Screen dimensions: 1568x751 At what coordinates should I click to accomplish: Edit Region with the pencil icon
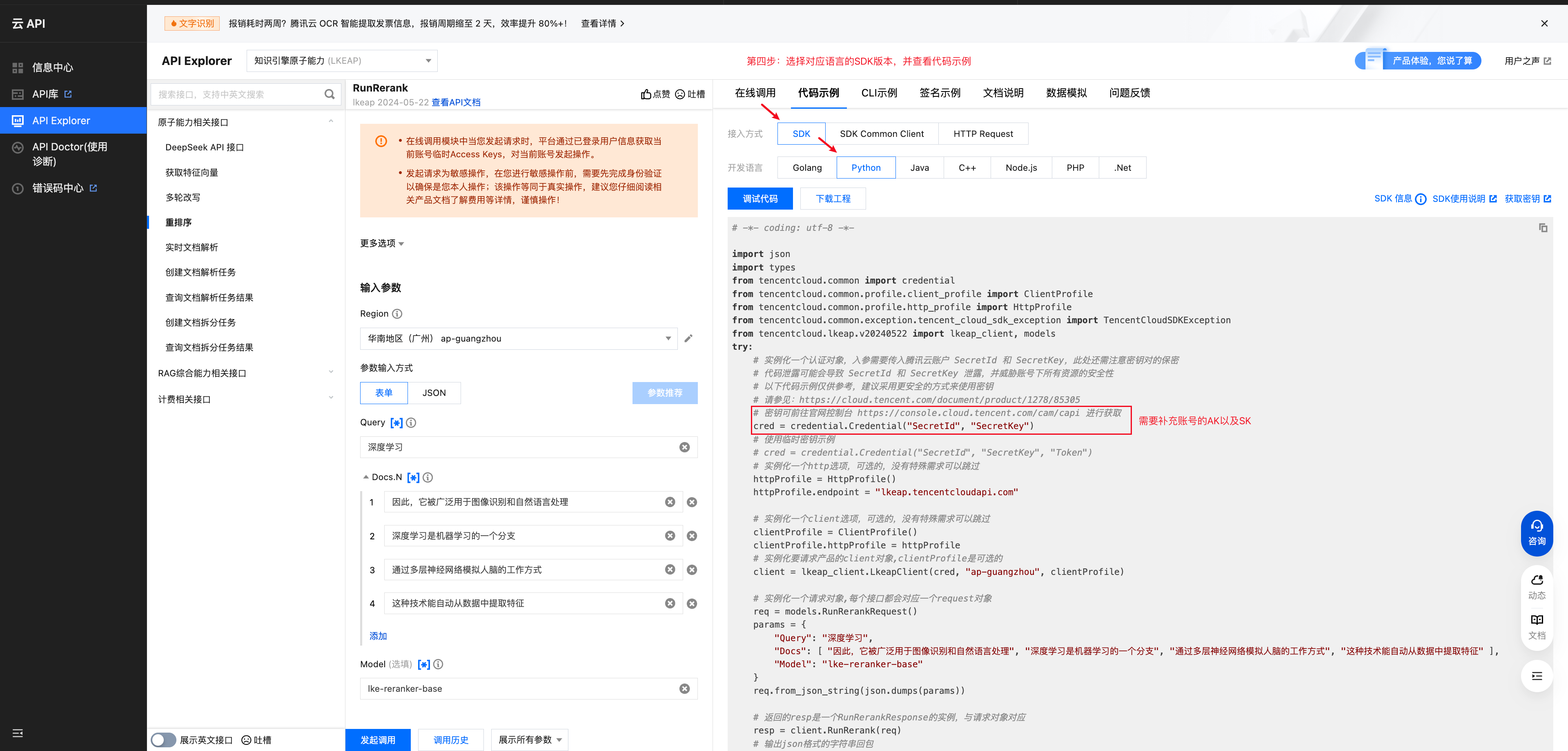688,339
